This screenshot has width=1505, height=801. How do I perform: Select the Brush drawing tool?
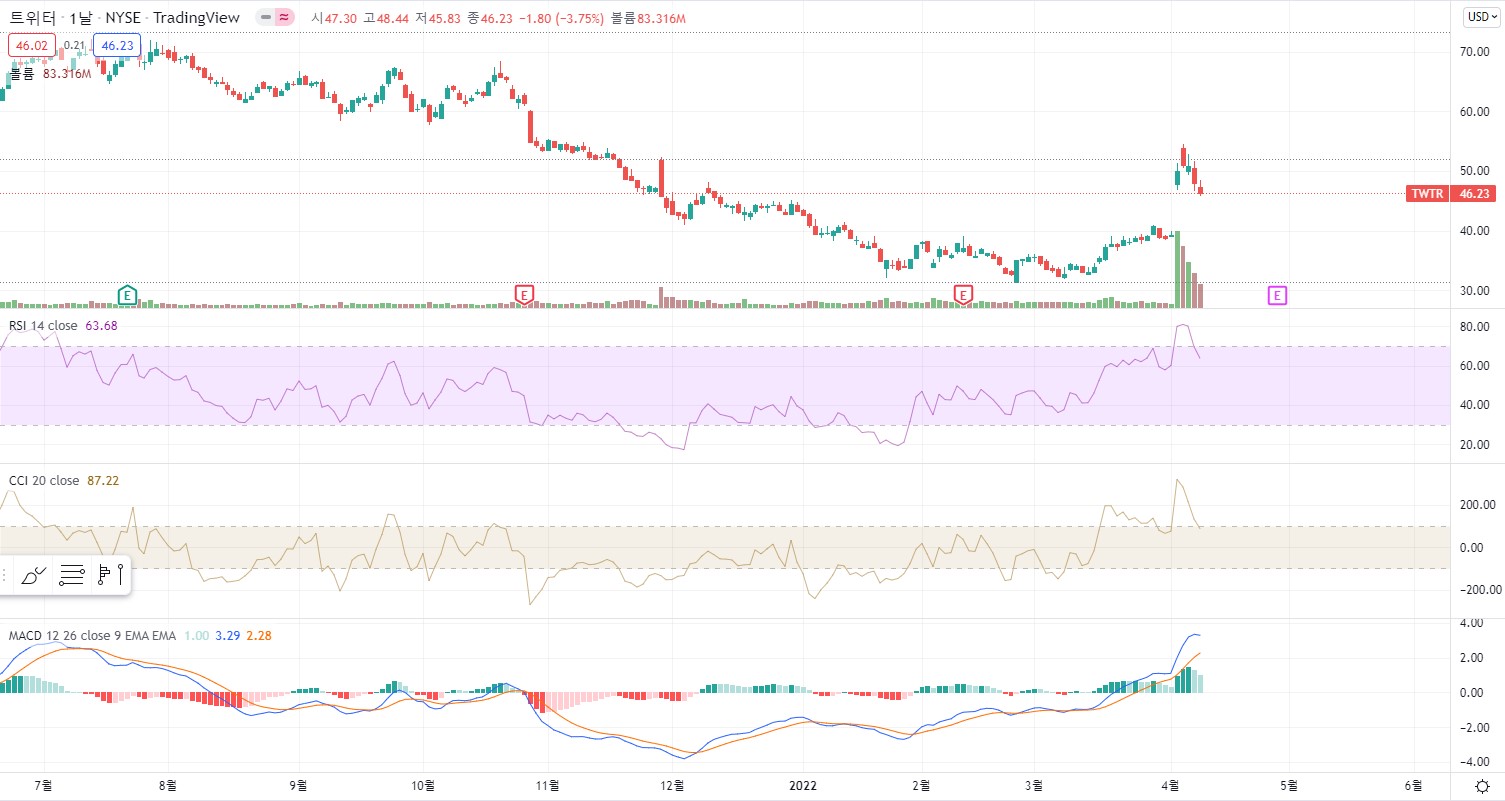(x=34, y=575)
